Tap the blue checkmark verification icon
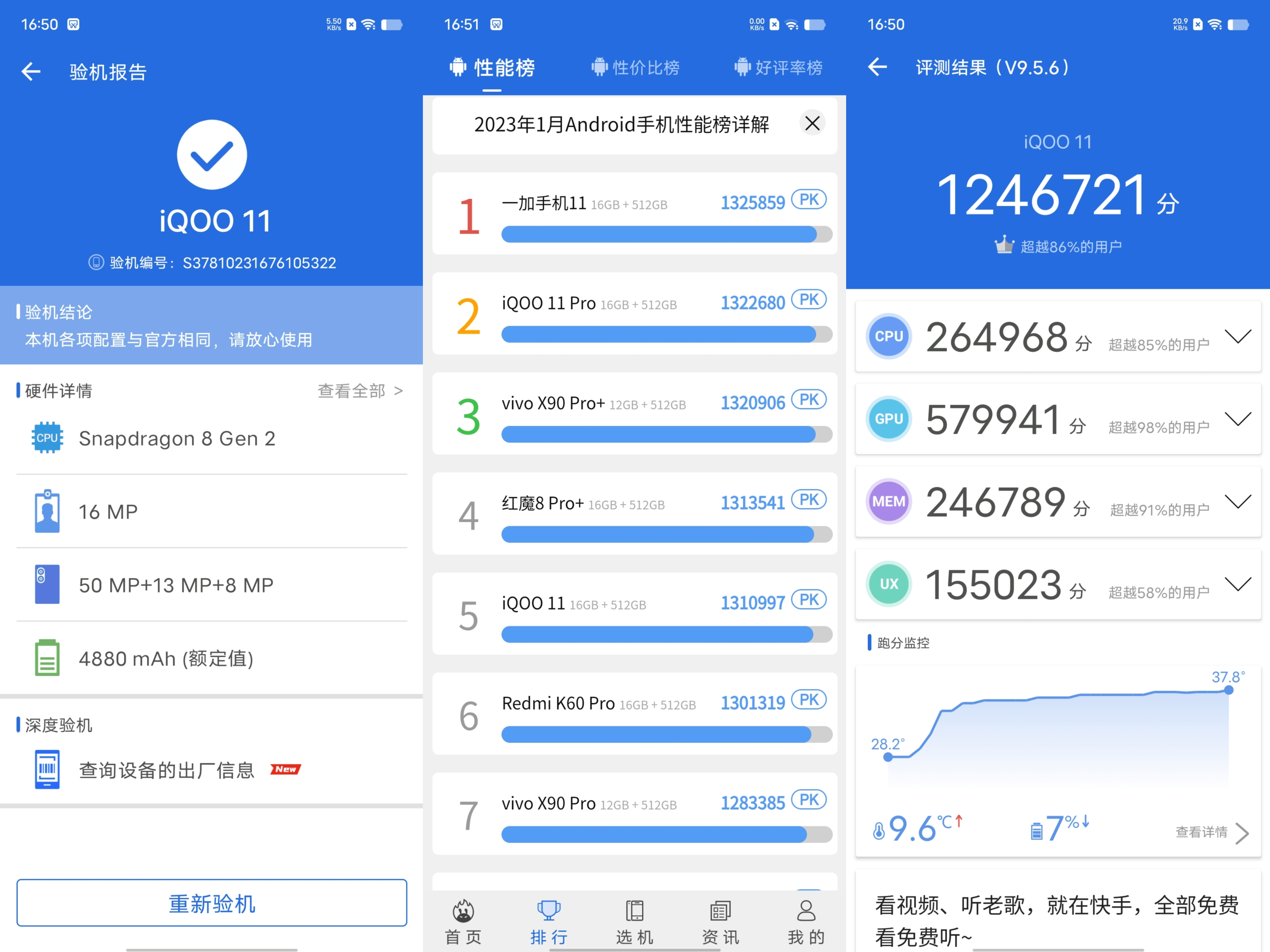The height and width of the screenshot is (952, 1270). (212, 154)
